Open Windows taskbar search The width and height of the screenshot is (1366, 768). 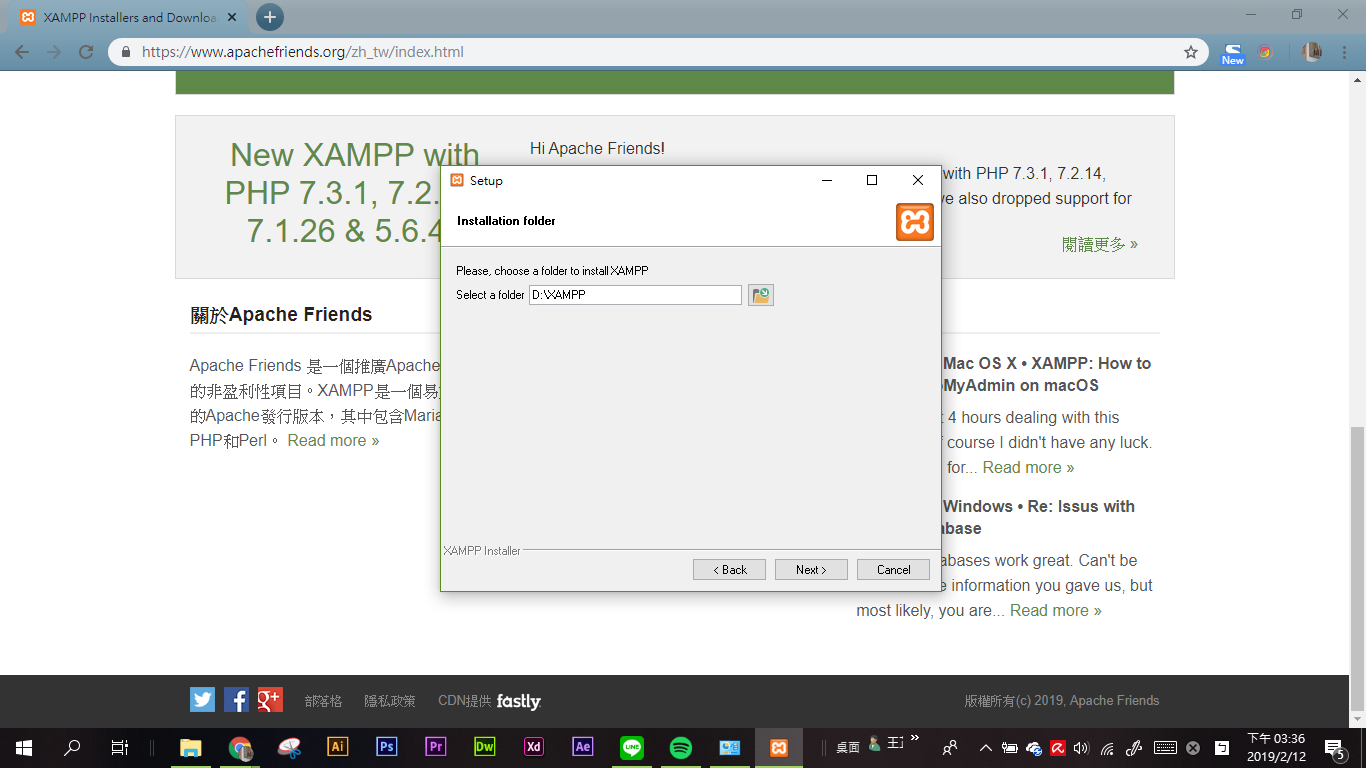point(72,747)
